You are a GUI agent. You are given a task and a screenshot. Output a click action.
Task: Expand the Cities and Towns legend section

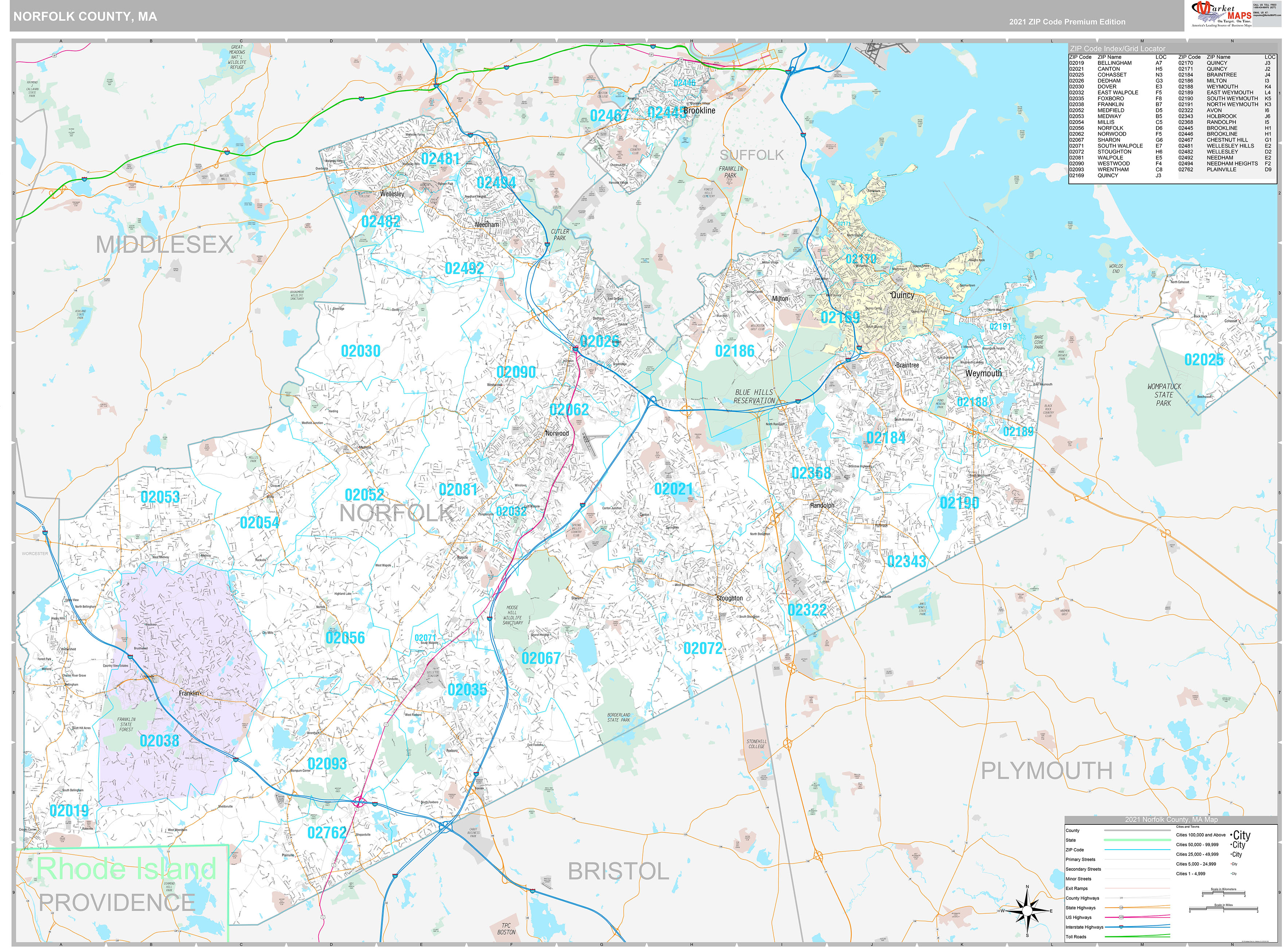pyautogui.click(x=1188, y=827)
